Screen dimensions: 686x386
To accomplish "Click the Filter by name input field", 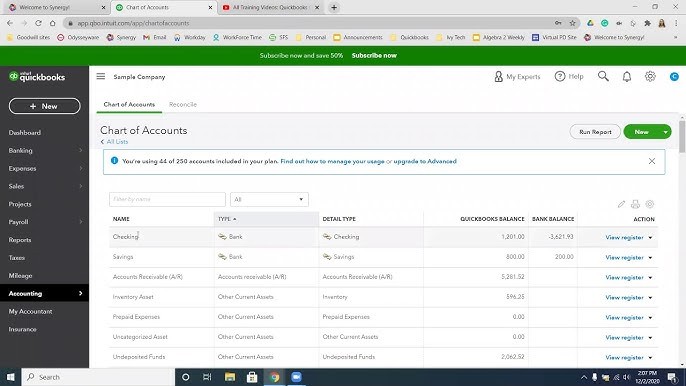I will click(167, 200).
